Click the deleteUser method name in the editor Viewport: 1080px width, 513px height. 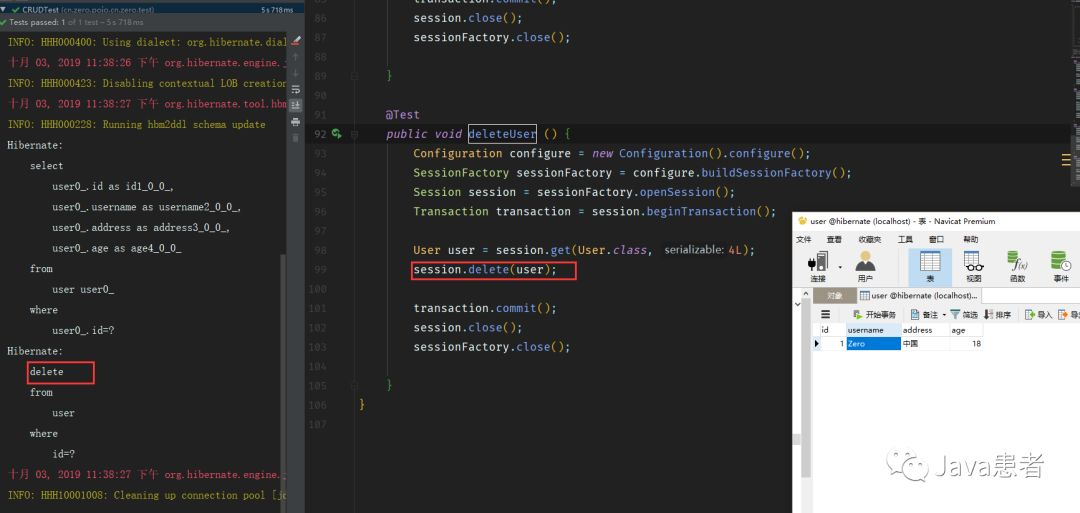click(501, 134)
